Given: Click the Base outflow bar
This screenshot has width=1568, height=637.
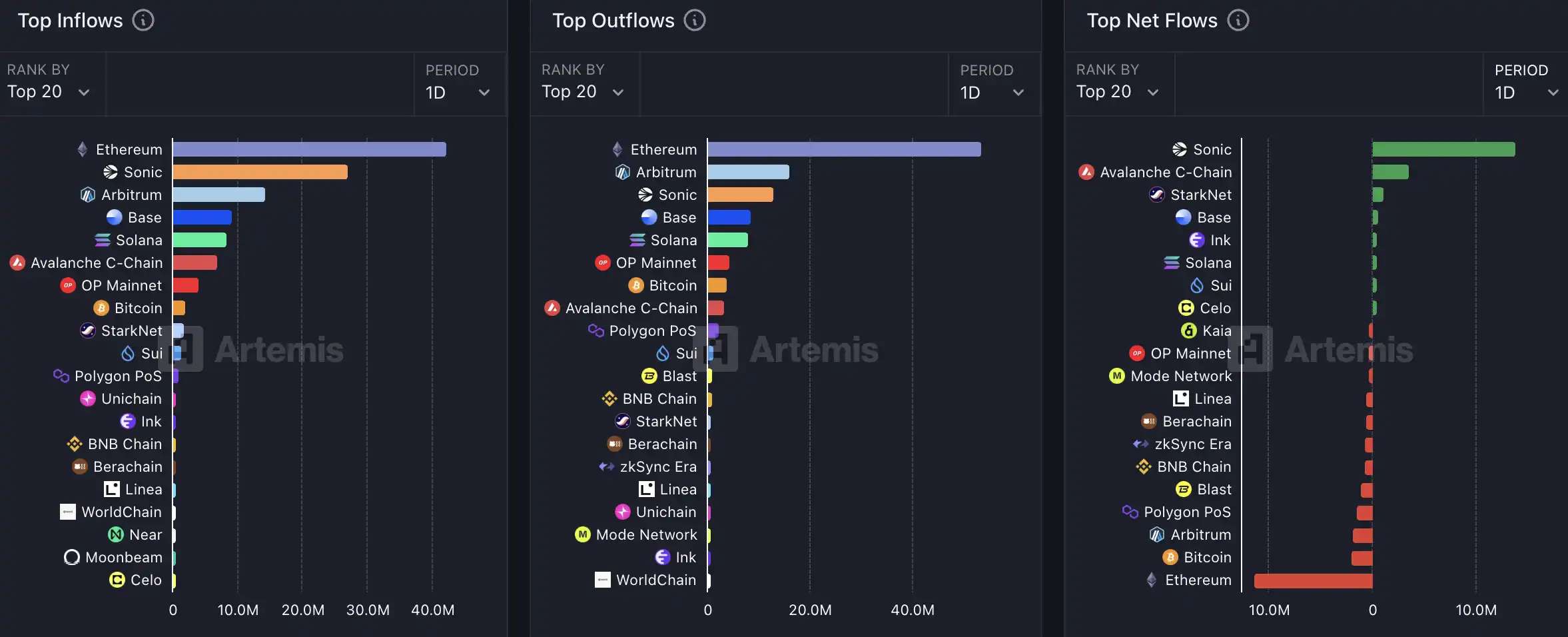Looking at the screenshot, I should tap(729, 217).
